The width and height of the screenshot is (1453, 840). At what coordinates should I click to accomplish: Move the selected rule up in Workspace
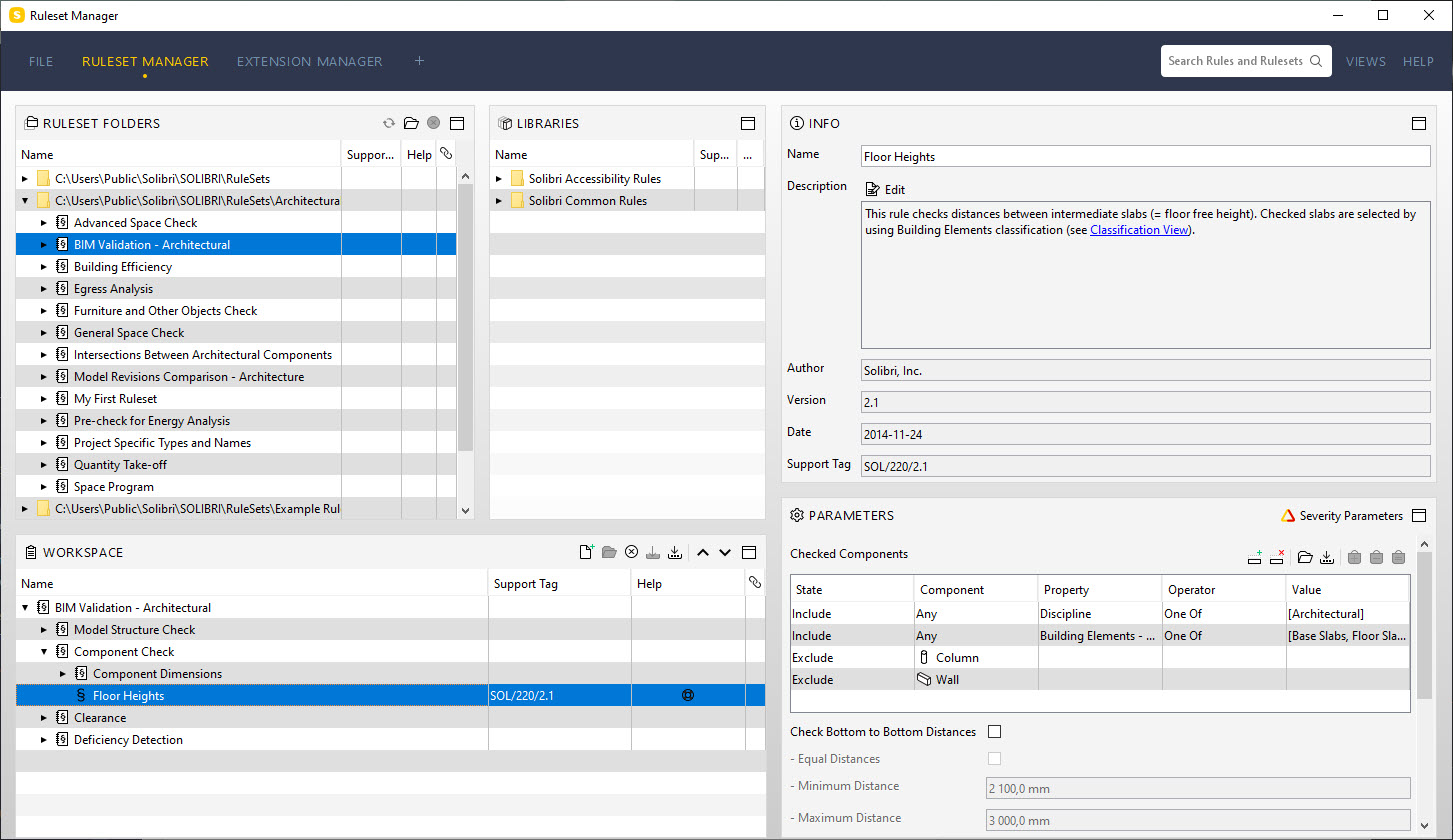point(703,552)
